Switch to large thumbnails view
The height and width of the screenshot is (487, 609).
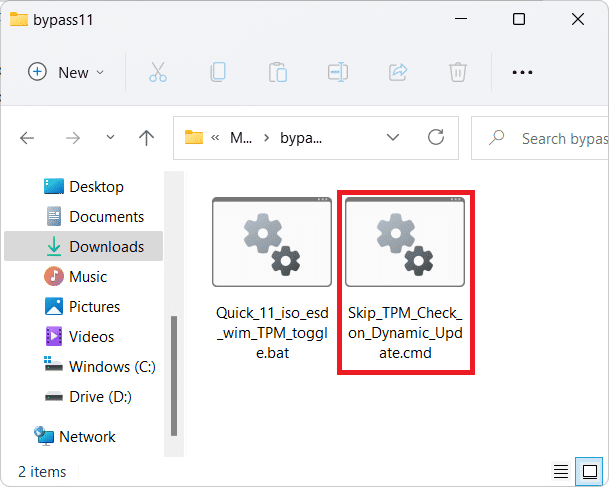point(589,471)
